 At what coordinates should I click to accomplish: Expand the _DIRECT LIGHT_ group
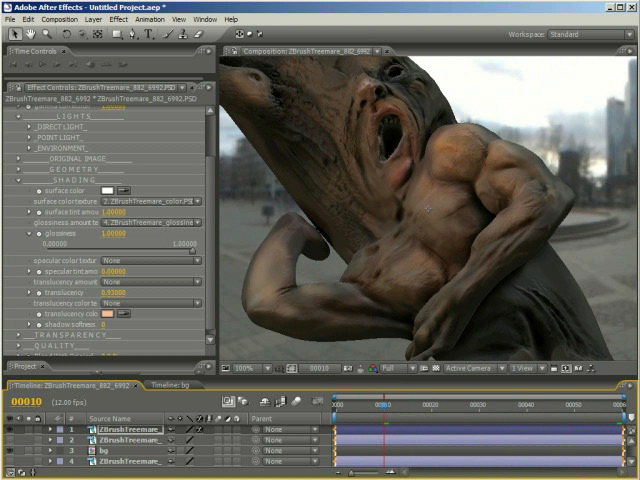pos(29,127)
